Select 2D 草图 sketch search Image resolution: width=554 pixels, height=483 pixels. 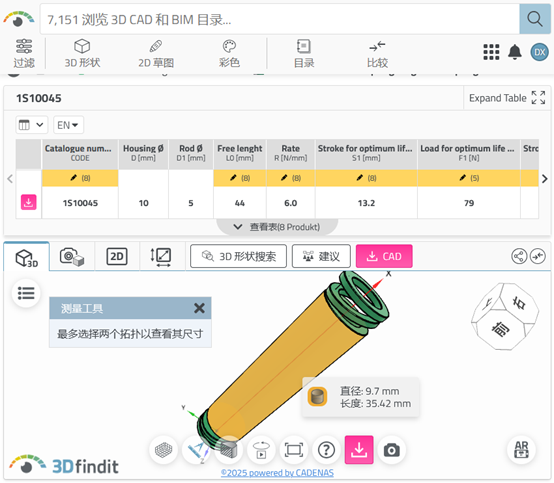pos(156,53)
